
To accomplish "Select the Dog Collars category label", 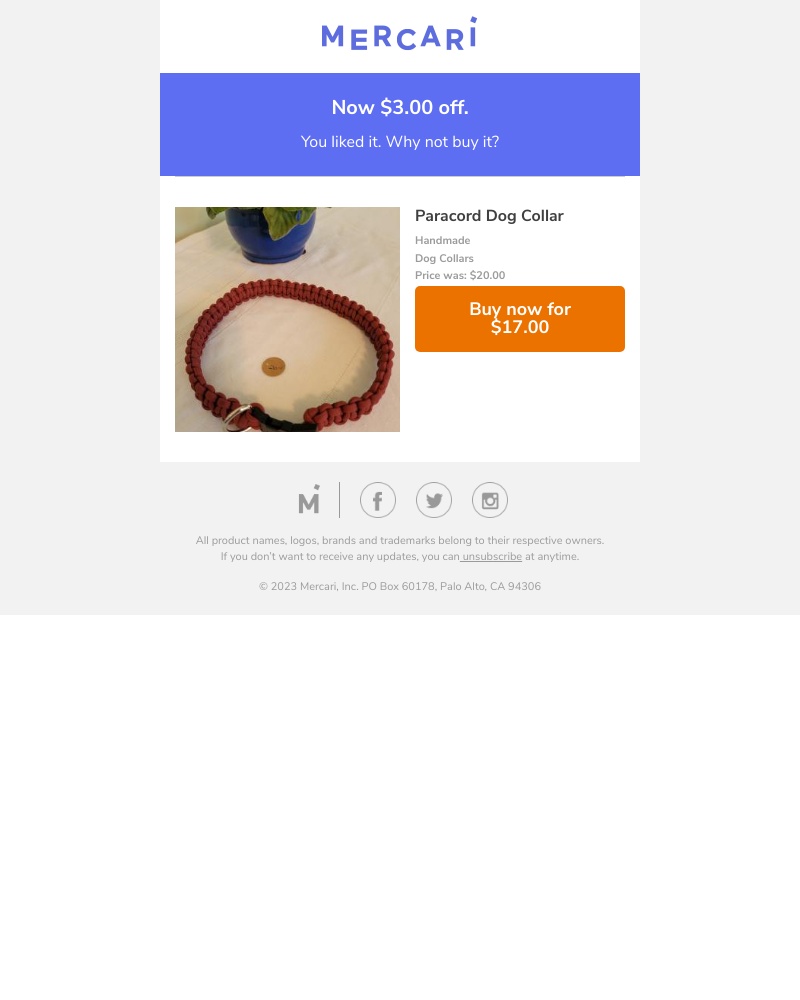I will (x=444, y=258).
